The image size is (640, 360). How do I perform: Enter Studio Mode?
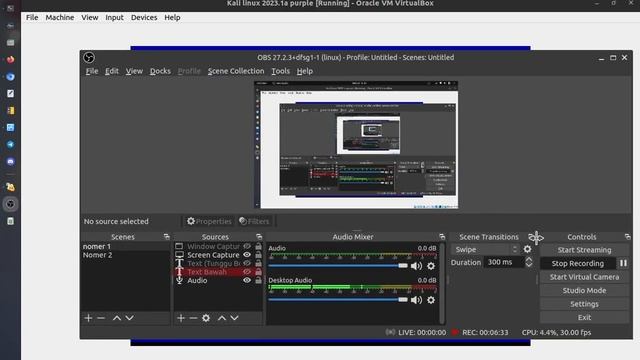coord(584,290)
